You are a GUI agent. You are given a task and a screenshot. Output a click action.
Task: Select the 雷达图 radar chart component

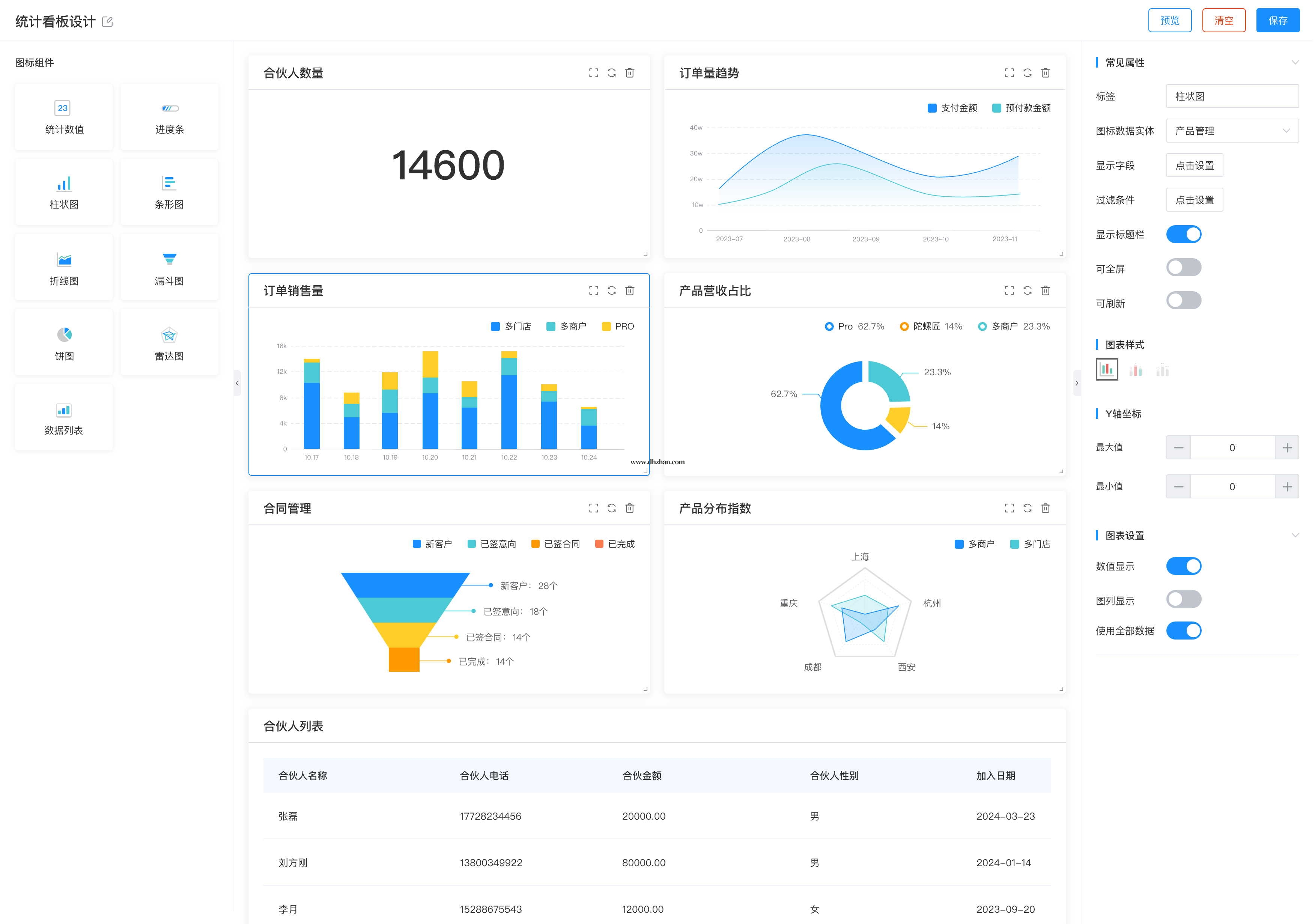coord(169,343)
